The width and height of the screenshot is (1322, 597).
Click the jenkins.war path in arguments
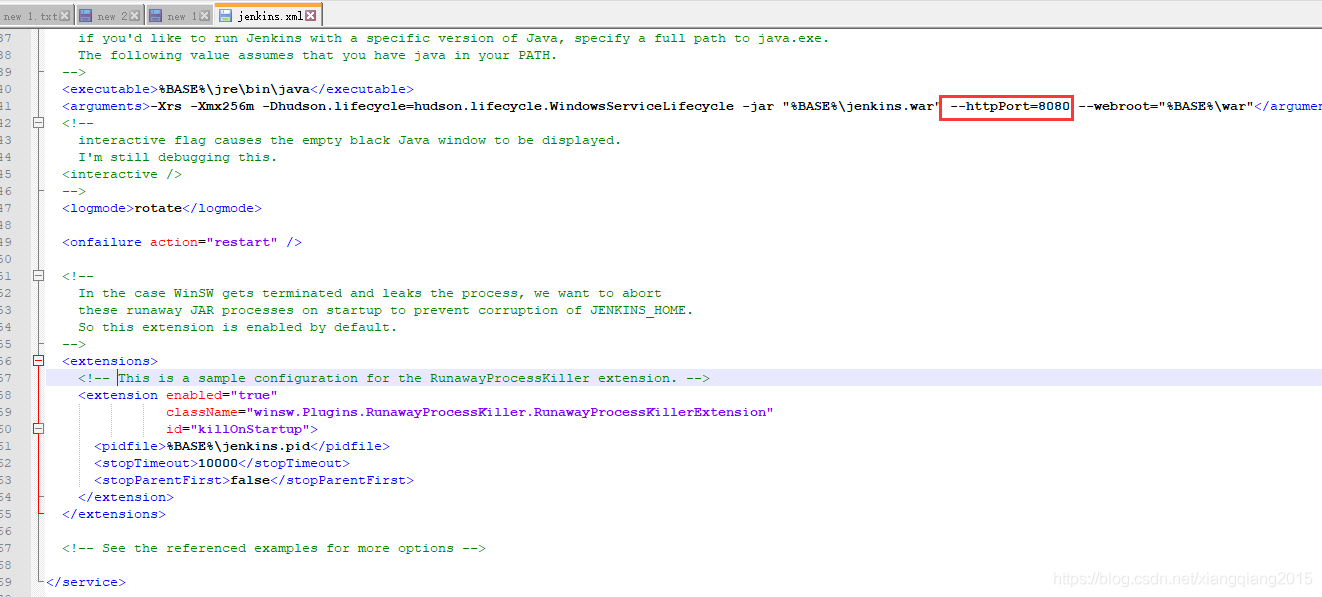(864, 106)
